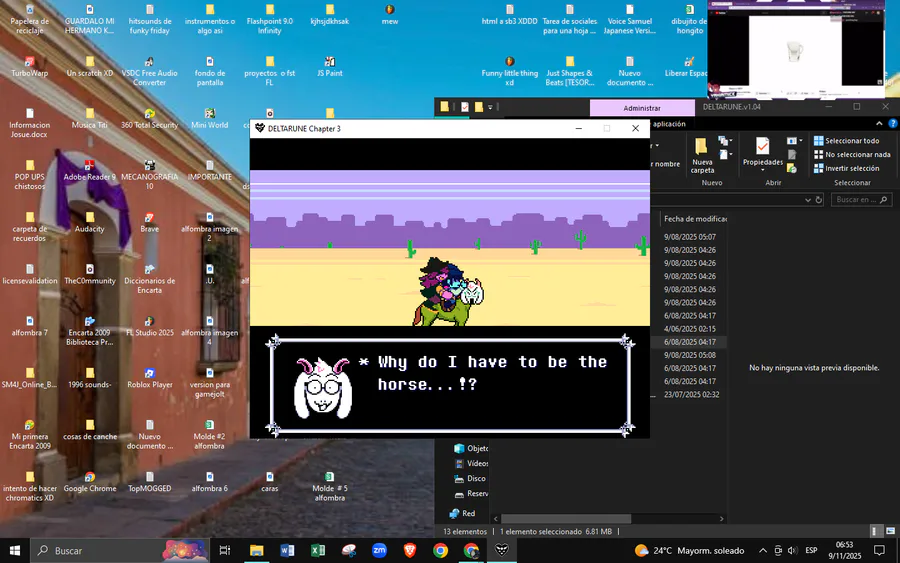Select the Adobe Reader 9 shortcut
This screenshot has height=563, width=900.
pyautogui.click(x=90, y=170)
